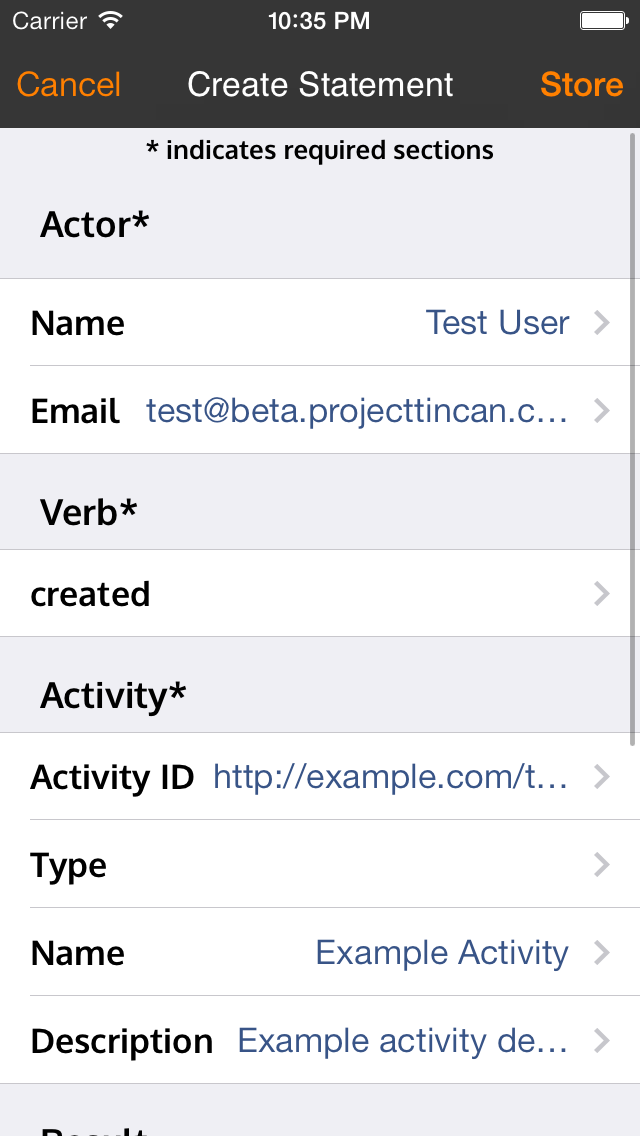Viewport: 640px width, 1136px height.
Task: Edit the Example activity description text
Action: [402, 1041]
